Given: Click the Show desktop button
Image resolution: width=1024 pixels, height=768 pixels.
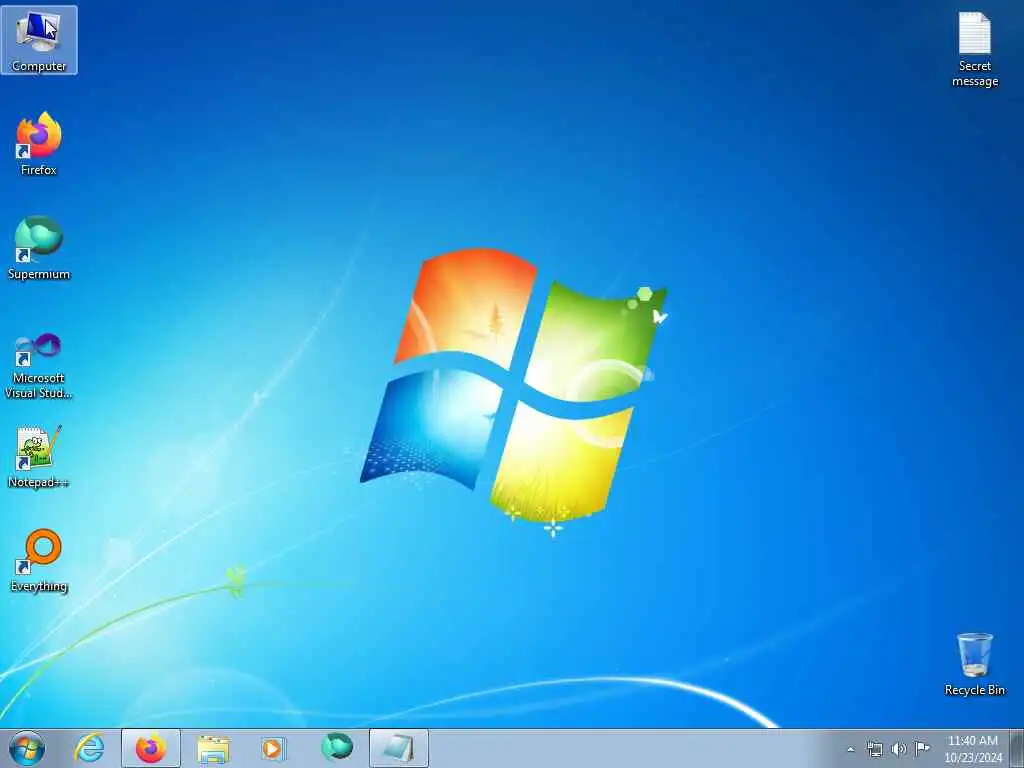Looking at the screenshot, I should pos(1017,748).
